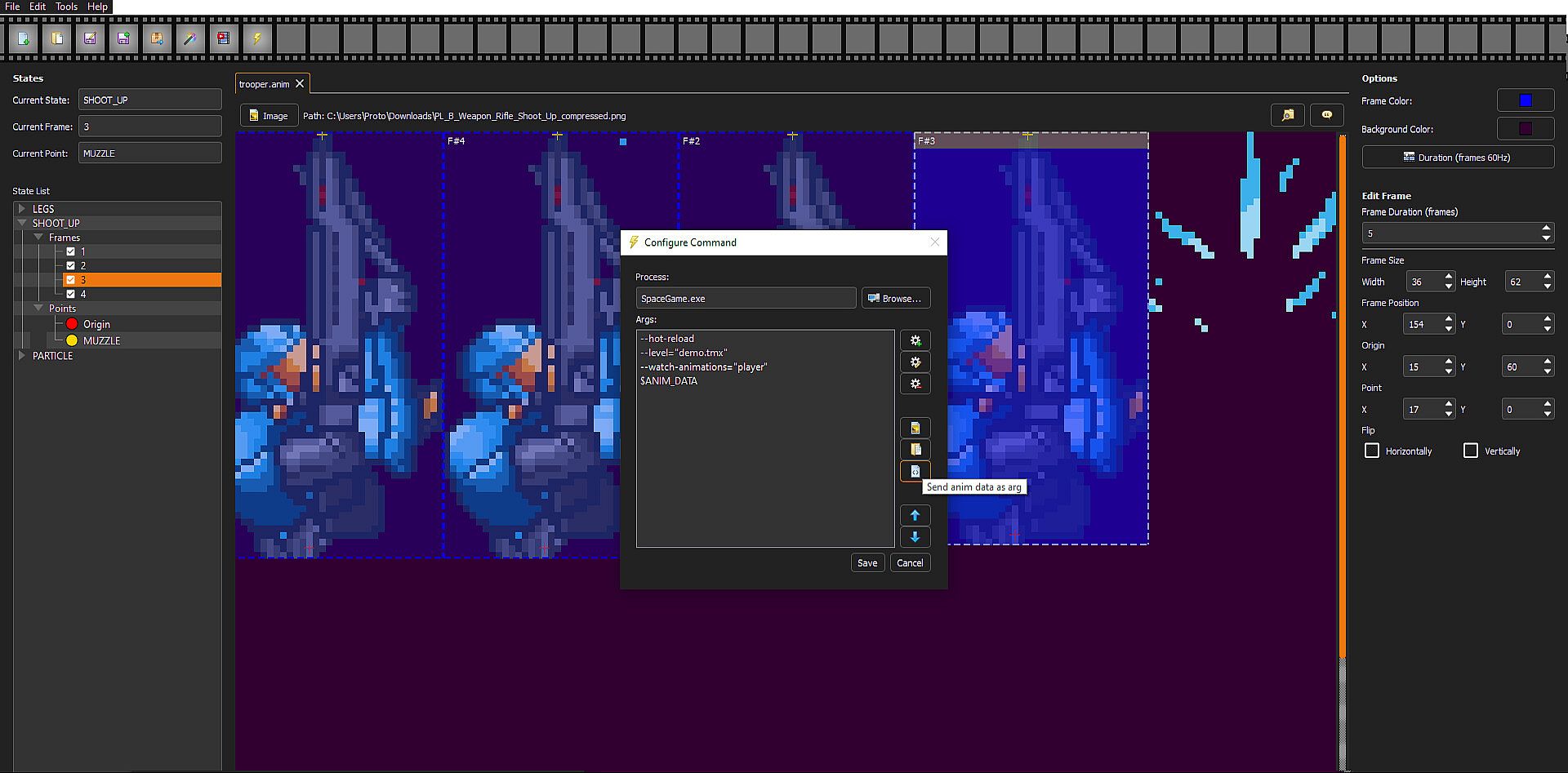Click the lightning bolt command icon
This screenshot has height=773, width=1568.
coord(257,38)
